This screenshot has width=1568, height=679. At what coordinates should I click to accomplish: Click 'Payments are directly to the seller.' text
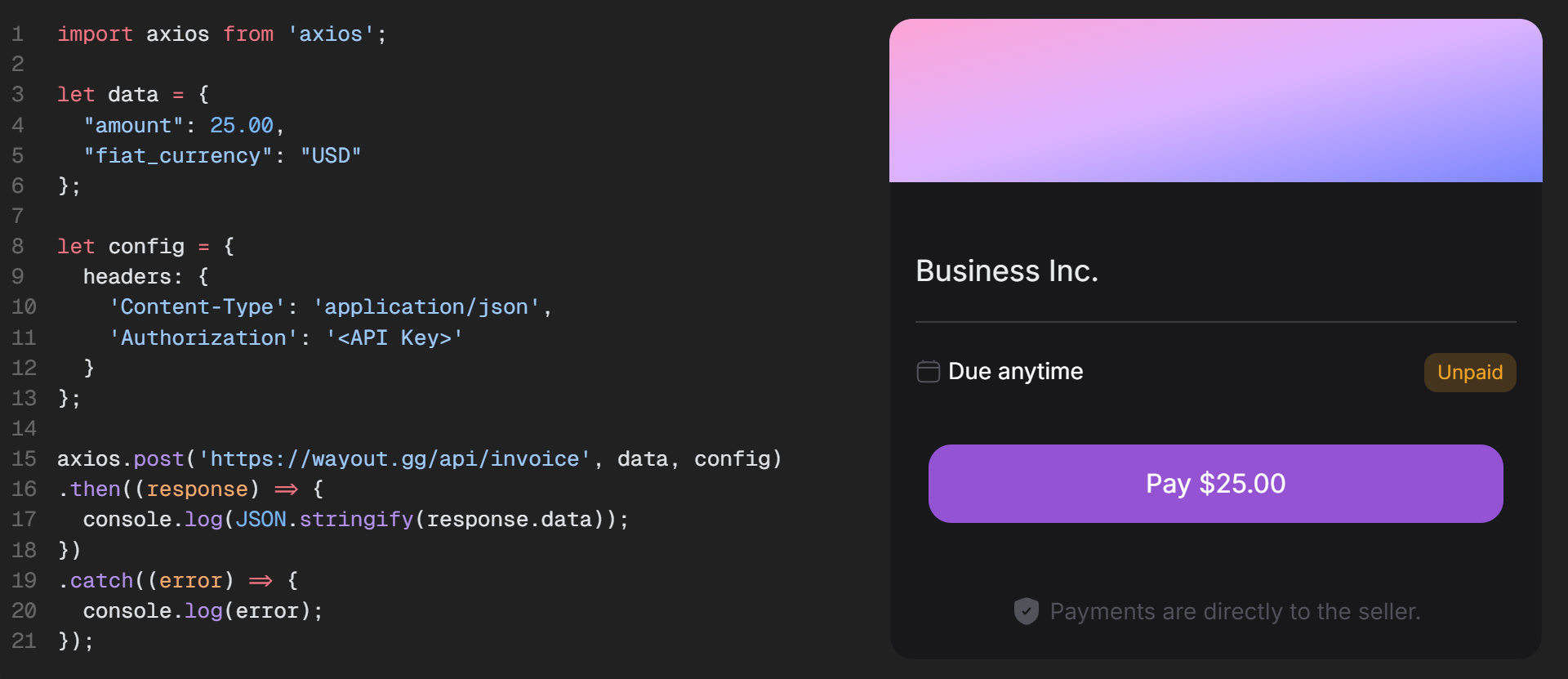tap(1235, 611)
